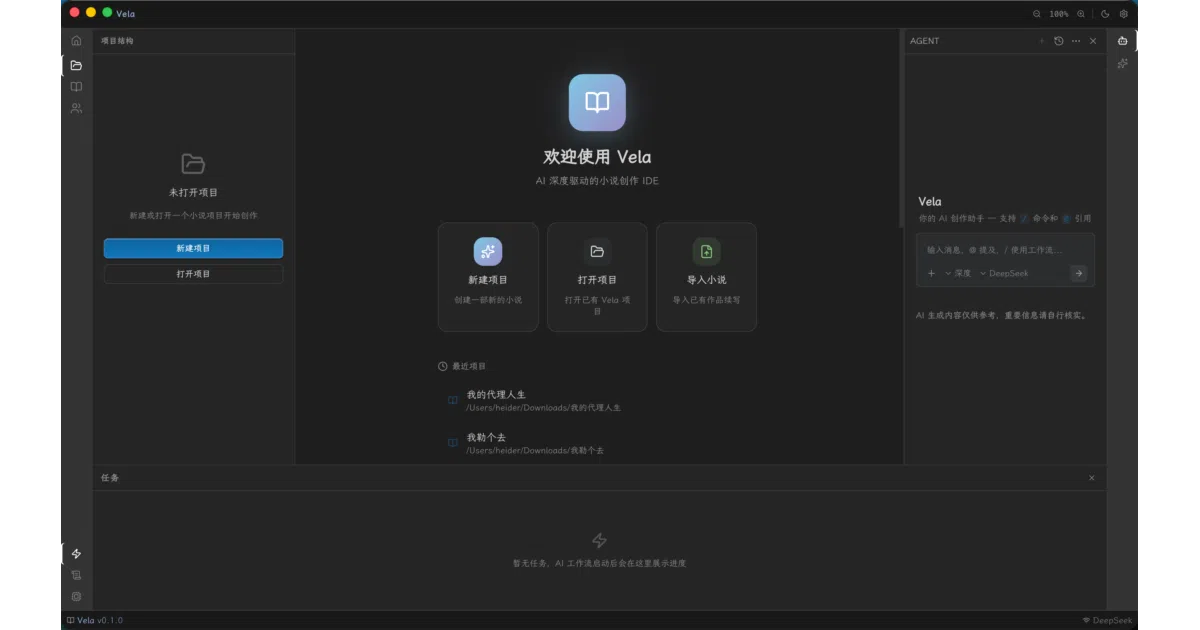Click the bottom-most square icon in the sidebar
1200x630 pixels.
click(x=76, y=596)
